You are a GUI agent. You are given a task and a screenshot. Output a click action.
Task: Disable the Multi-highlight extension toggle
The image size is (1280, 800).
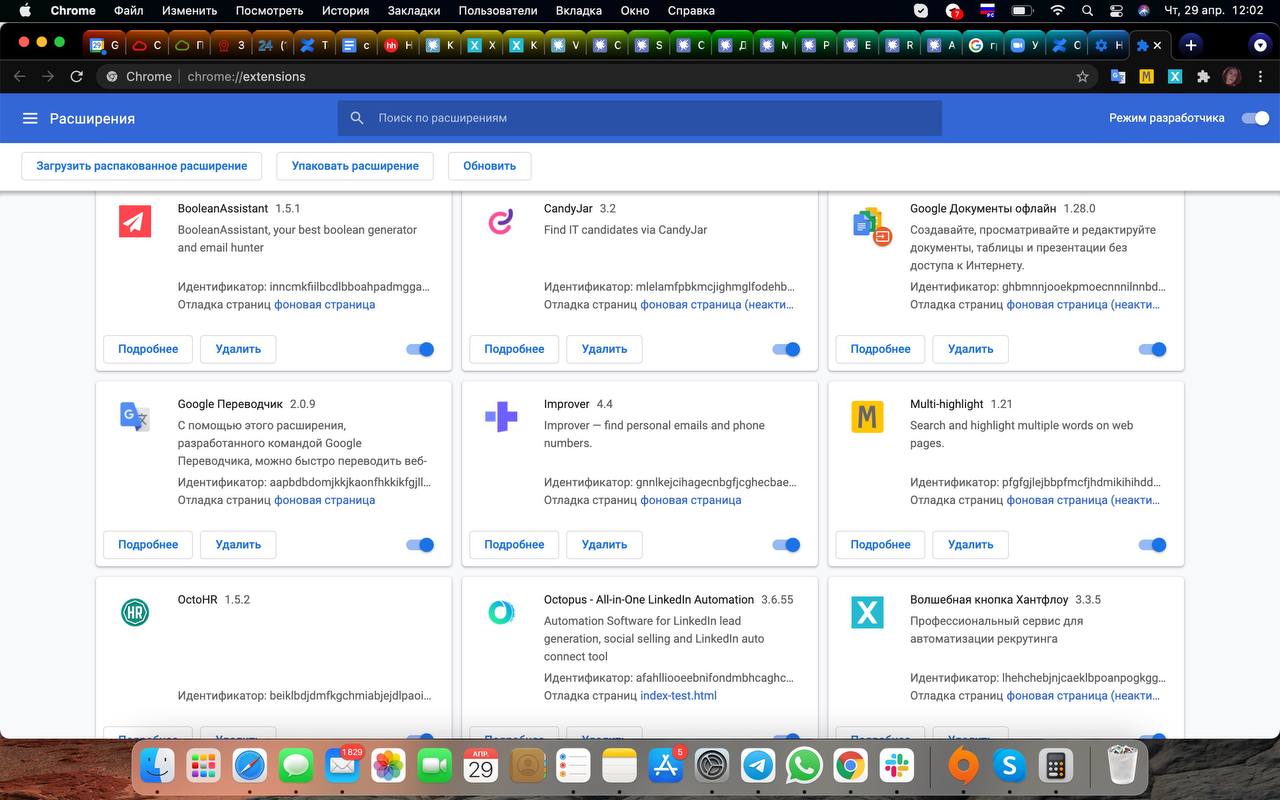coord(1152,544)
